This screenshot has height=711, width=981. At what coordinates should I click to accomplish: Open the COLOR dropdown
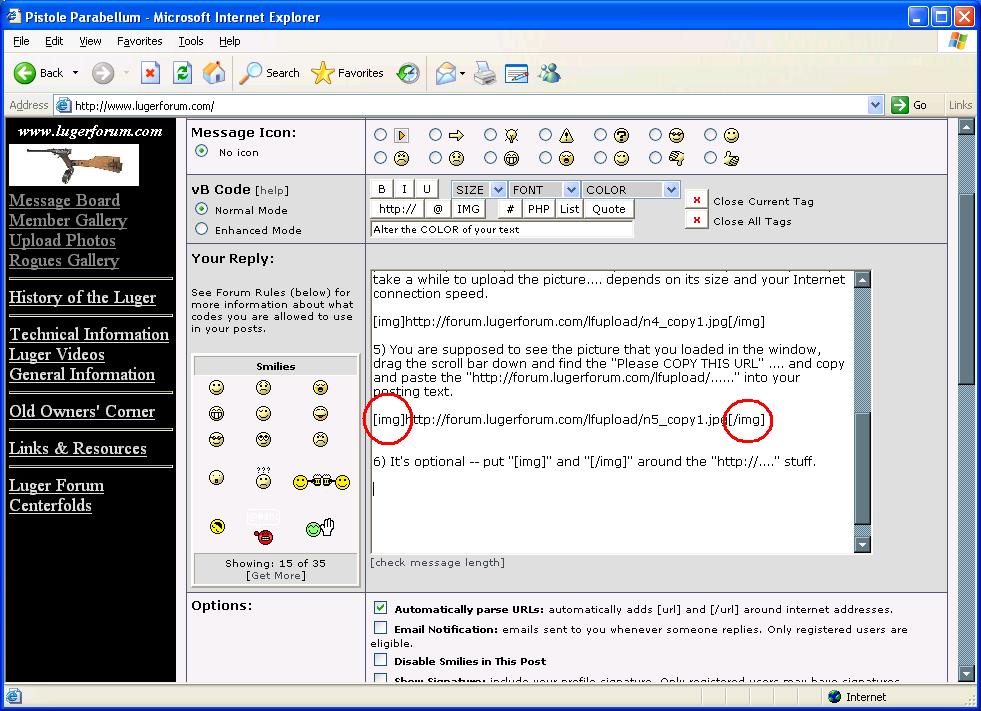[630, 189]
